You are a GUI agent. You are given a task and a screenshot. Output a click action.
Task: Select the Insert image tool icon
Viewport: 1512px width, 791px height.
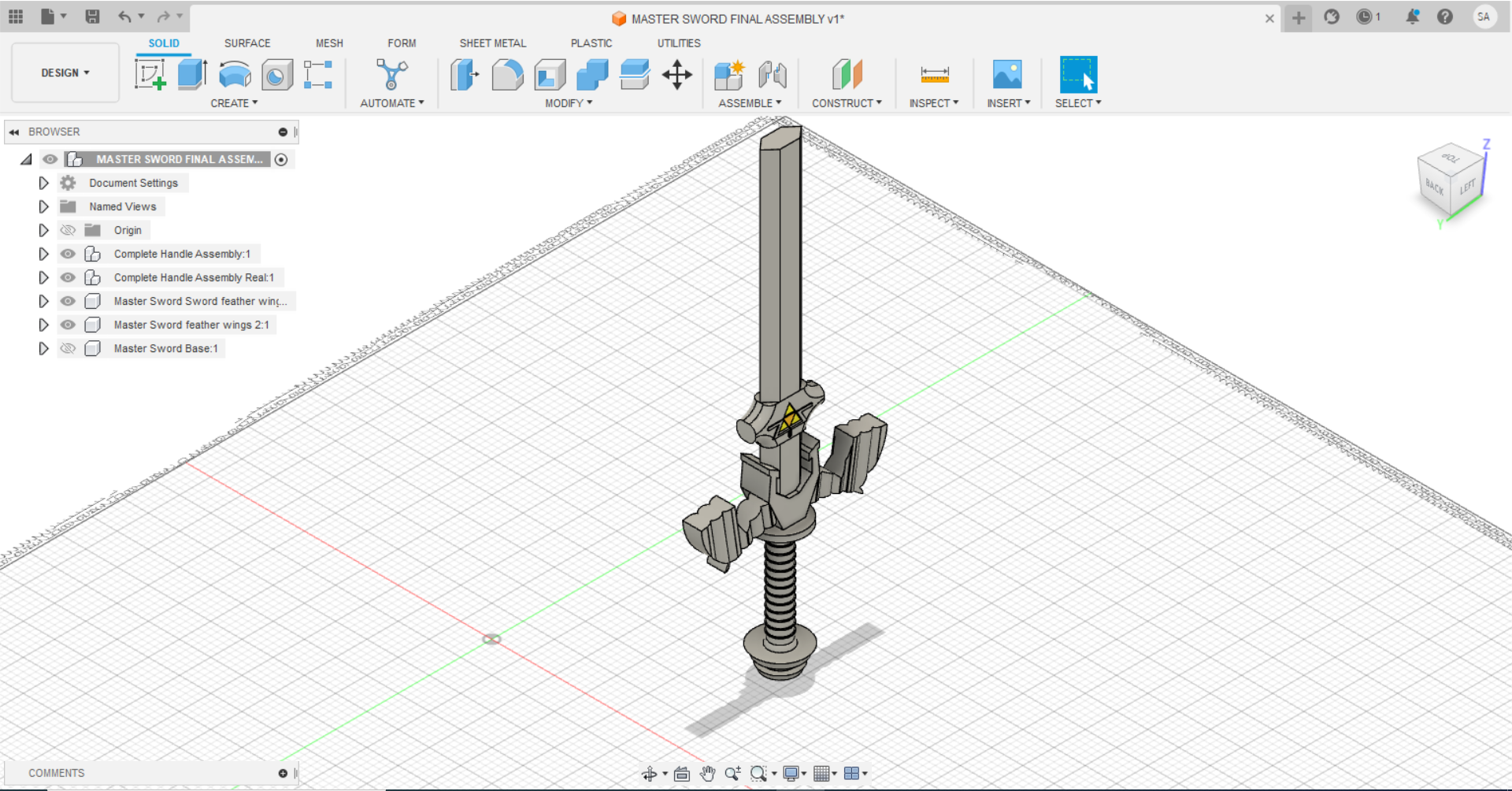1007,75
